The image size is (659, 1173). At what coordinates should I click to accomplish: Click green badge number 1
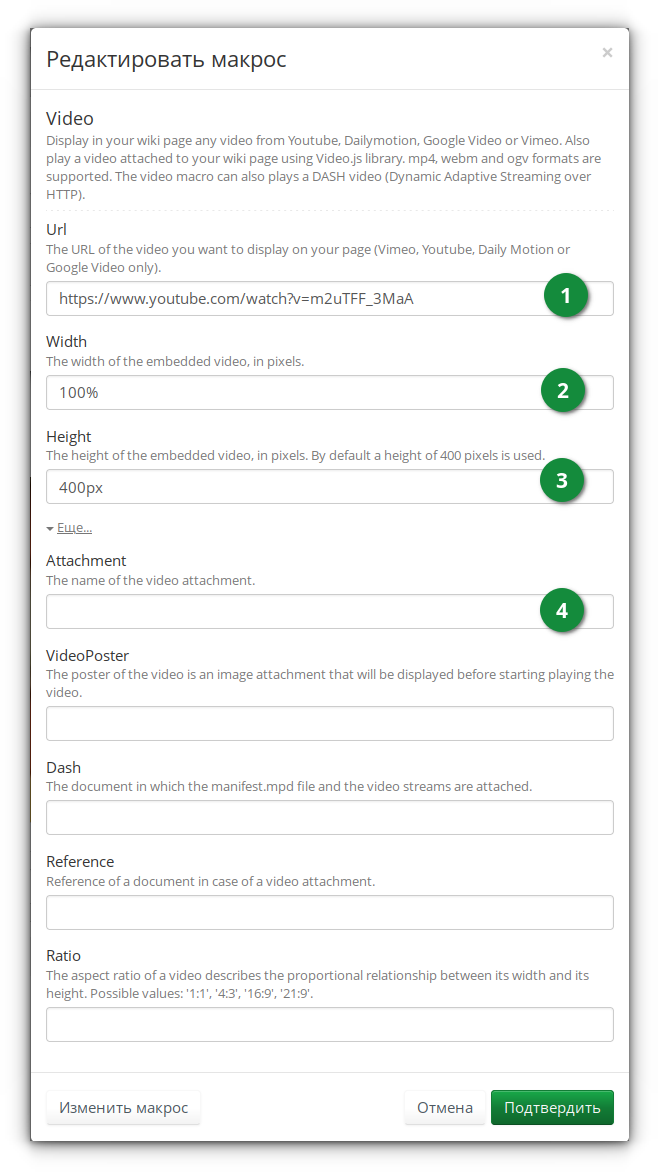point(565,296)
